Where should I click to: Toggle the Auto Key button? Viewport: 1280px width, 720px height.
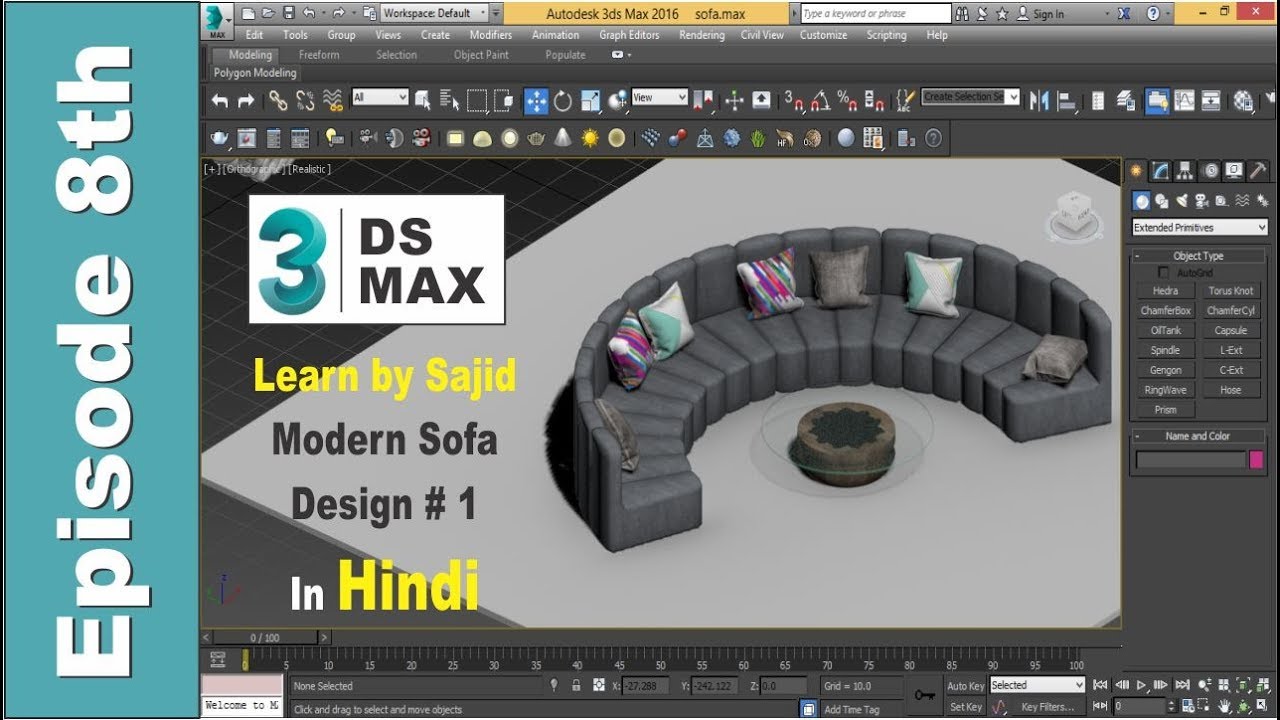(965, 686)
